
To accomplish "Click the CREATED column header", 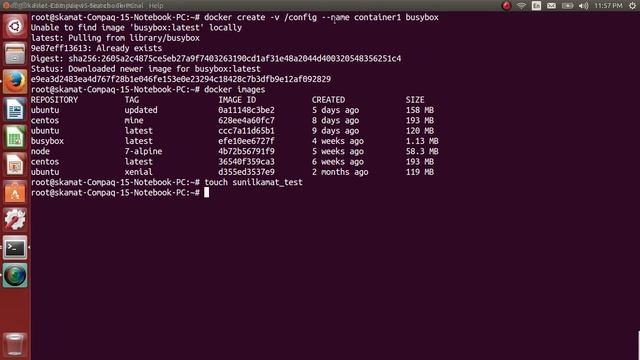I will coord(328,100).
